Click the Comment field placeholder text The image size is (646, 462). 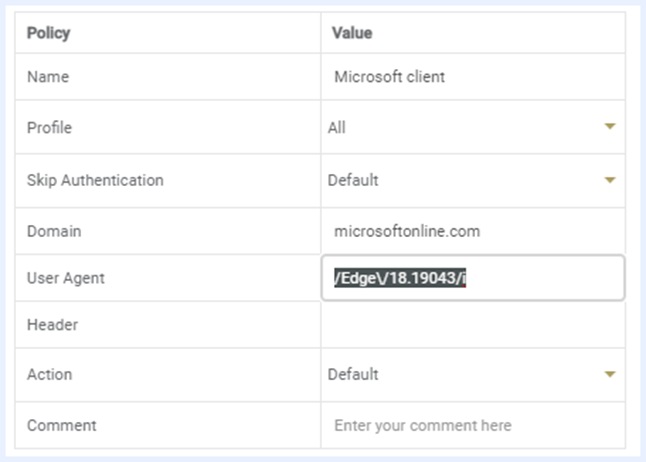[423, 425]
